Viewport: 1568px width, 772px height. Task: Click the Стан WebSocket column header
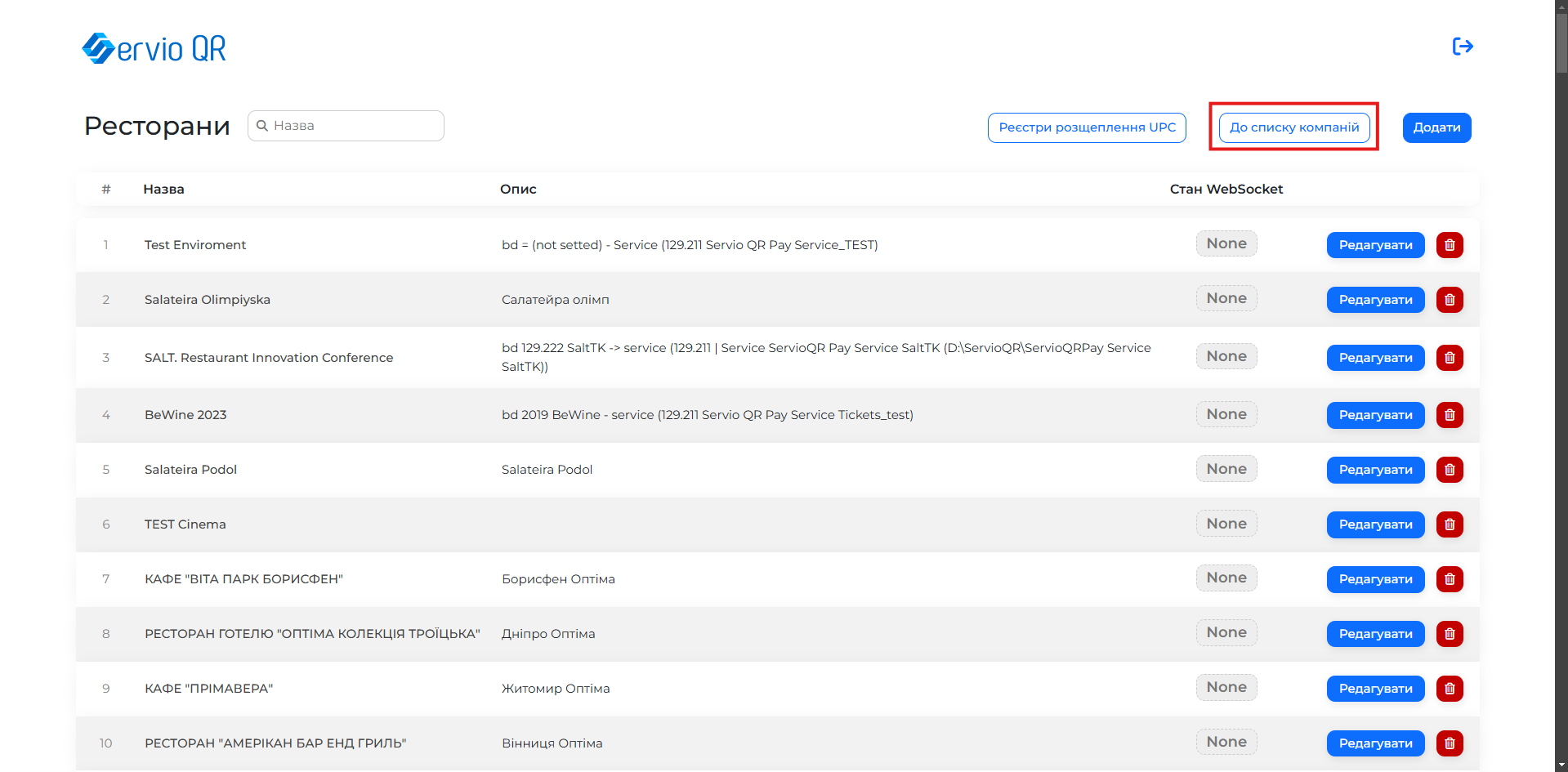(x=1226, y=190)
